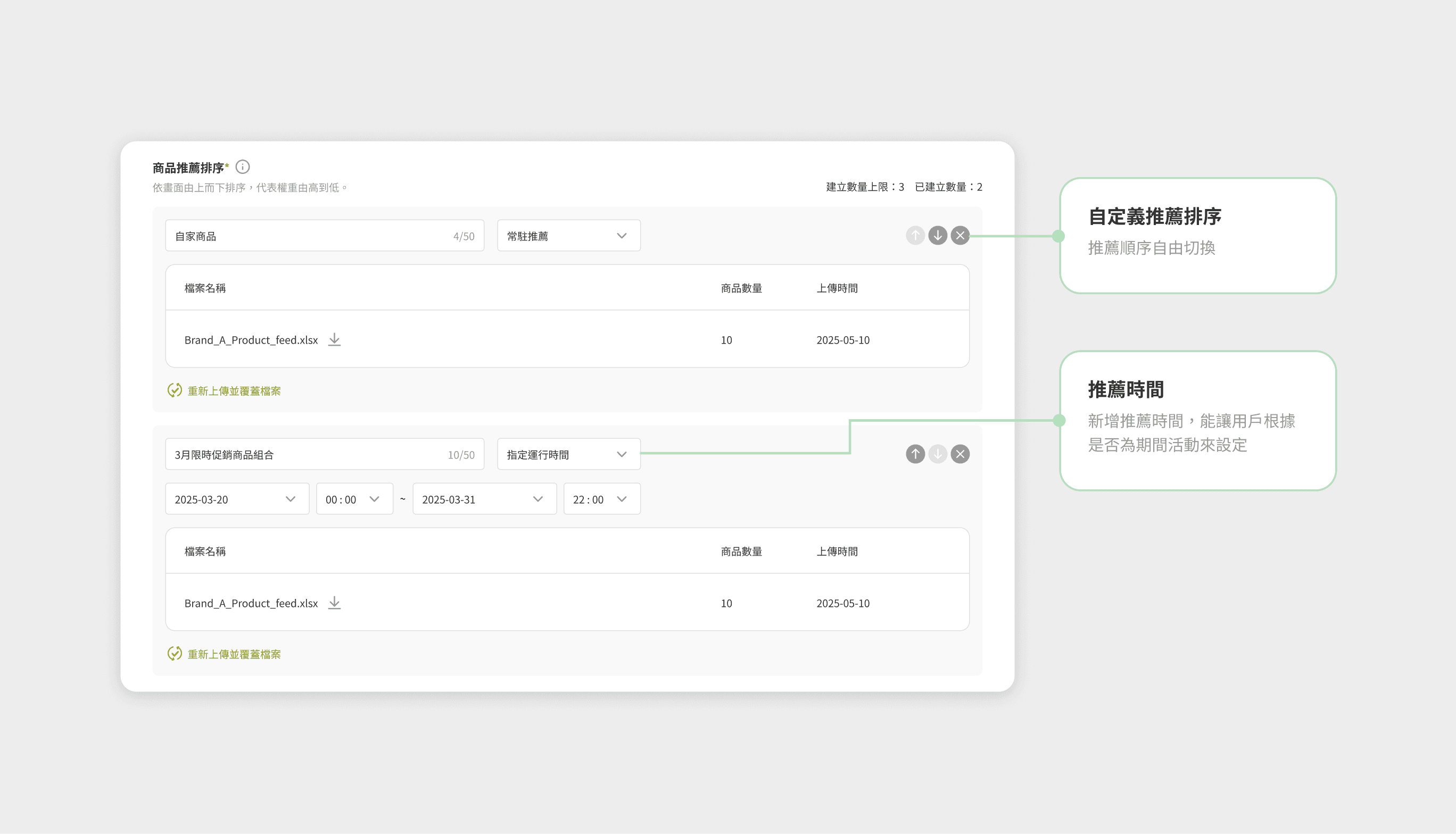Focus the 3月限時促銷商品組合 name field

coord(309,454)
